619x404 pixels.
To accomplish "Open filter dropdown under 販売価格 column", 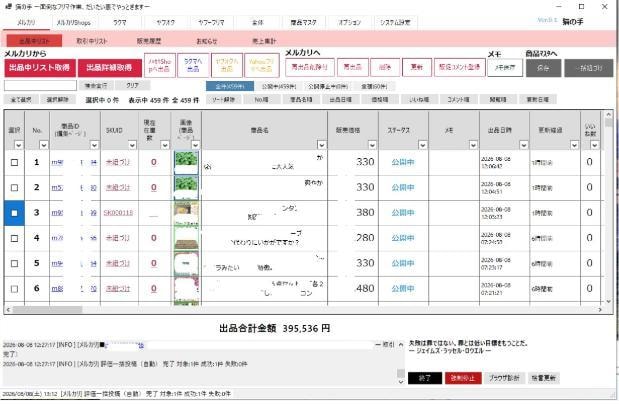I will coord(372,145).
